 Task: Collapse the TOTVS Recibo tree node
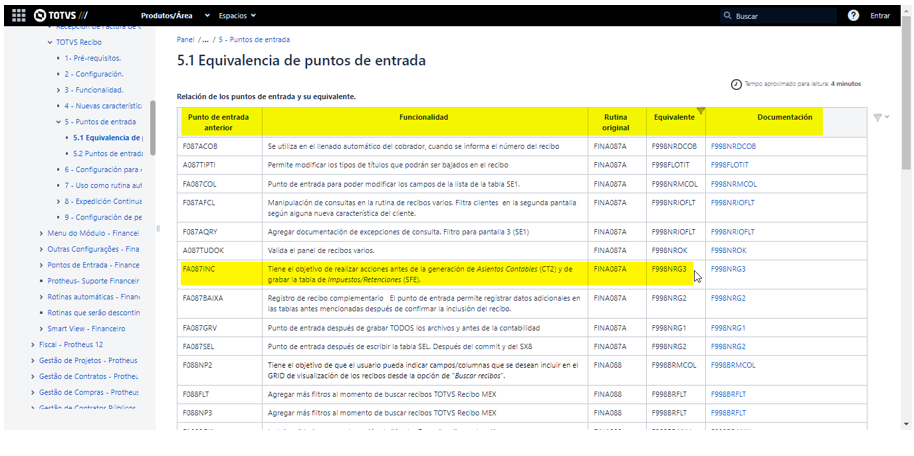(50, 43)
